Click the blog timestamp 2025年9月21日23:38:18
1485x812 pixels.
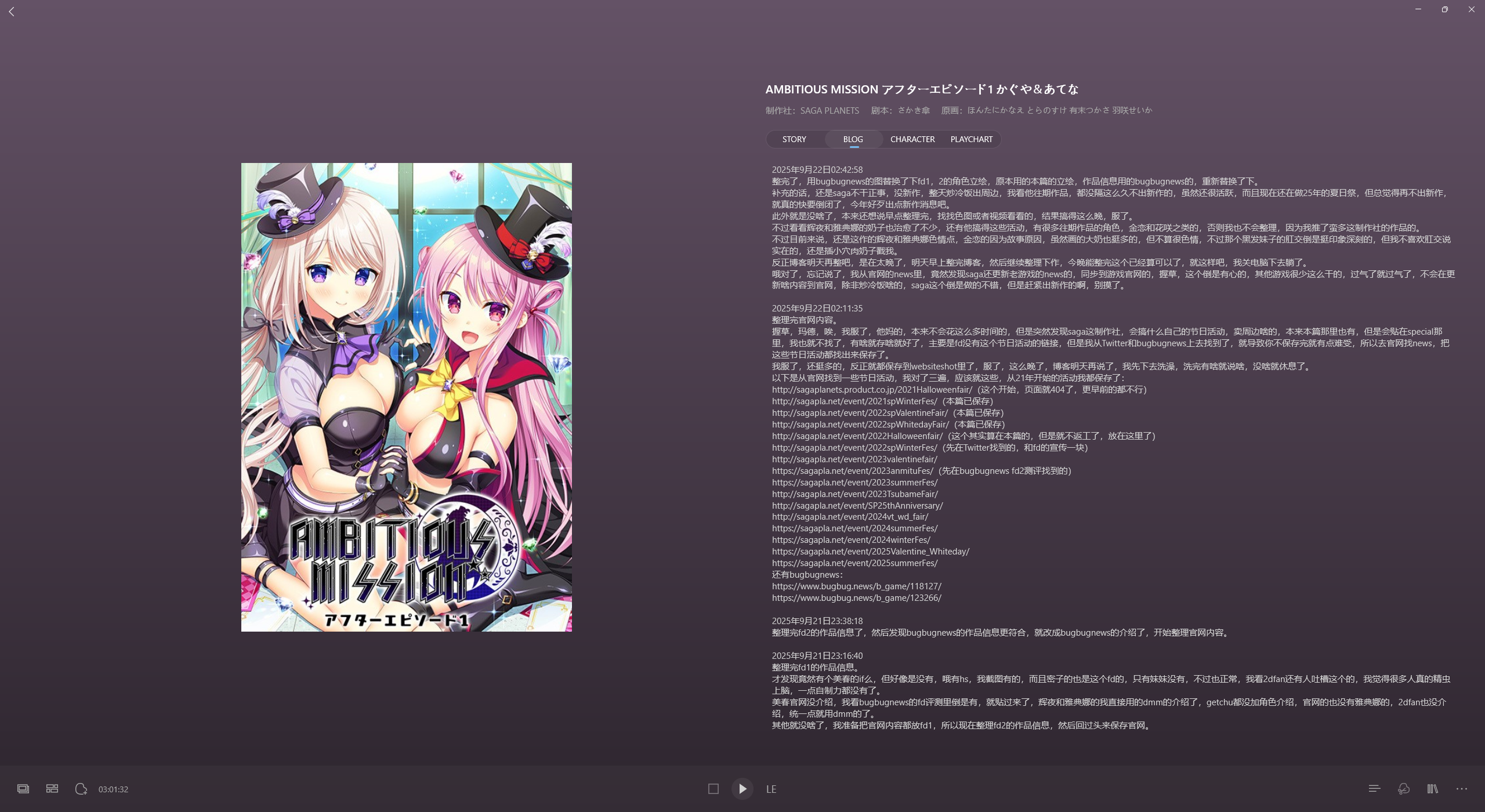(x=817, y=621)
